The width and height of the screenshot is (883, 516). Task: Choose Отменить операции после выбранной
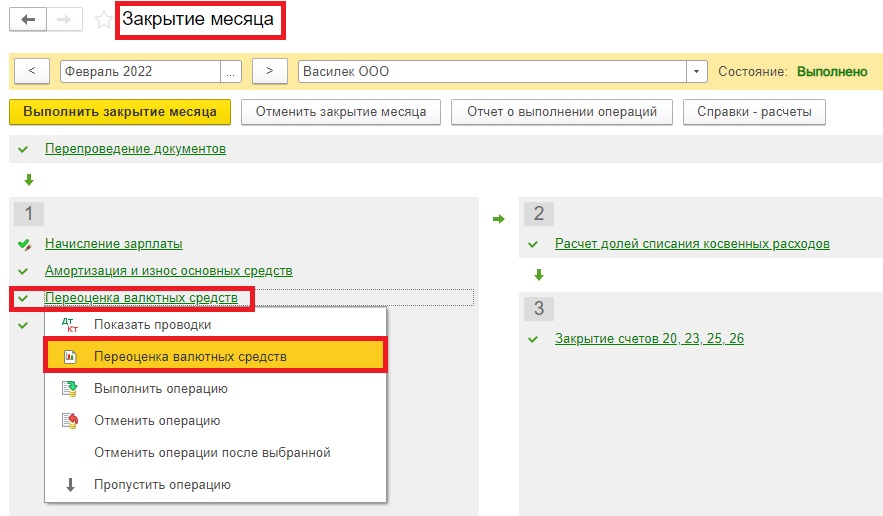click(x=216, y=452)
